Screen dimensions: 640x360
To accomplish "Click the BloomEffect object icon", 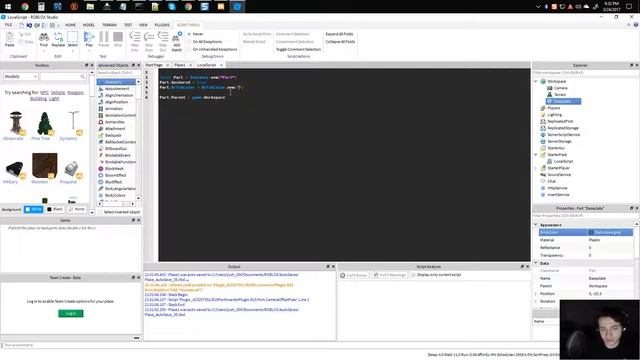I will 101,175.
